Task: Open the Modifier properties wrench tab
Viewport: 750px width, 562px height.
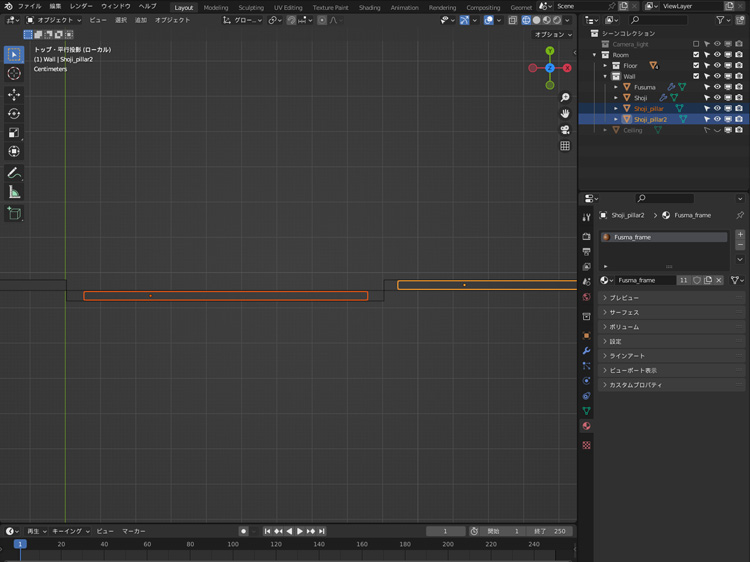Action: click(586, 351)
